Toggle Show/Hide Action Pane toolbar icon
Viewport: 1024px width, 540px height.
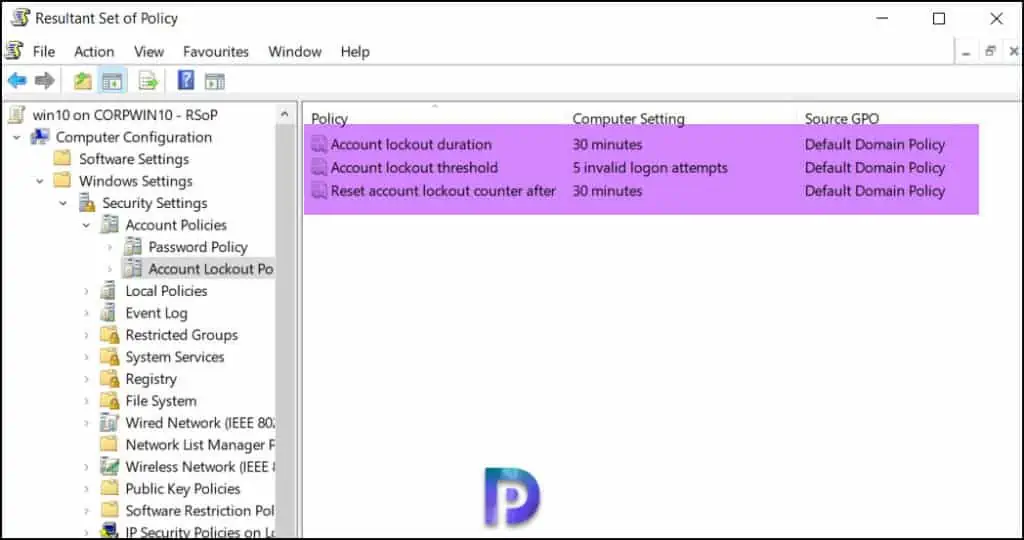[x=215, y=82]
